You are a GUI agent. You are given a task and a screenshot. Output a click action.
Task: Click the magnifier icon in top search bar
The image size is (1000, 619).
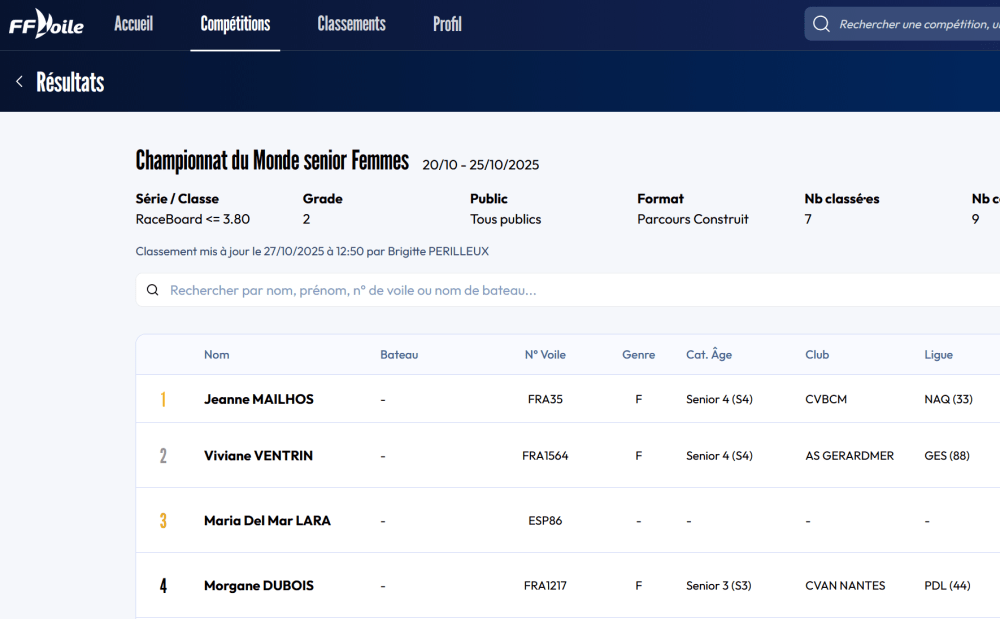click(x=821, y=24)
